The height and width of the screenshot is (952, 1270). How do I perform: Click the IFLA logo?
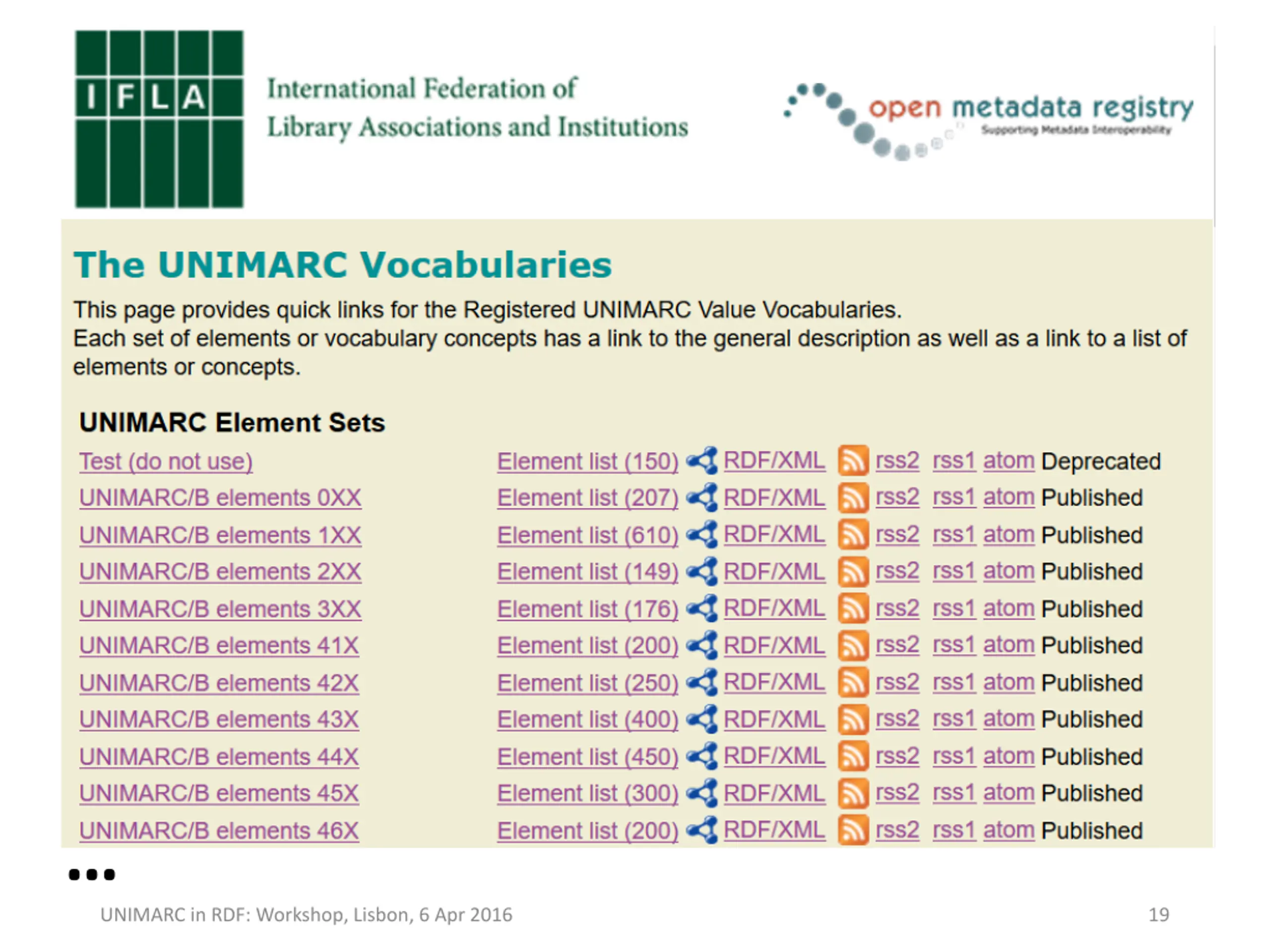point(159,119)
